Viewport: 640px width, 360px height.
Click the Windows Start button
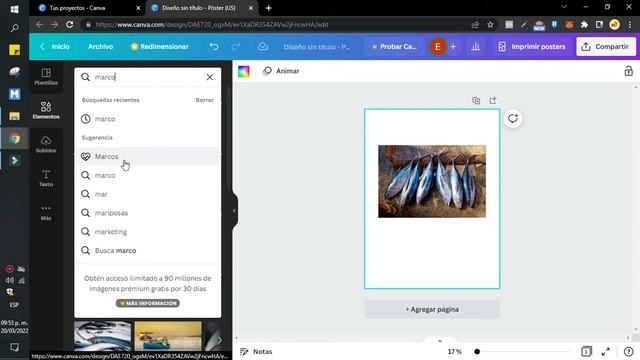14,9
